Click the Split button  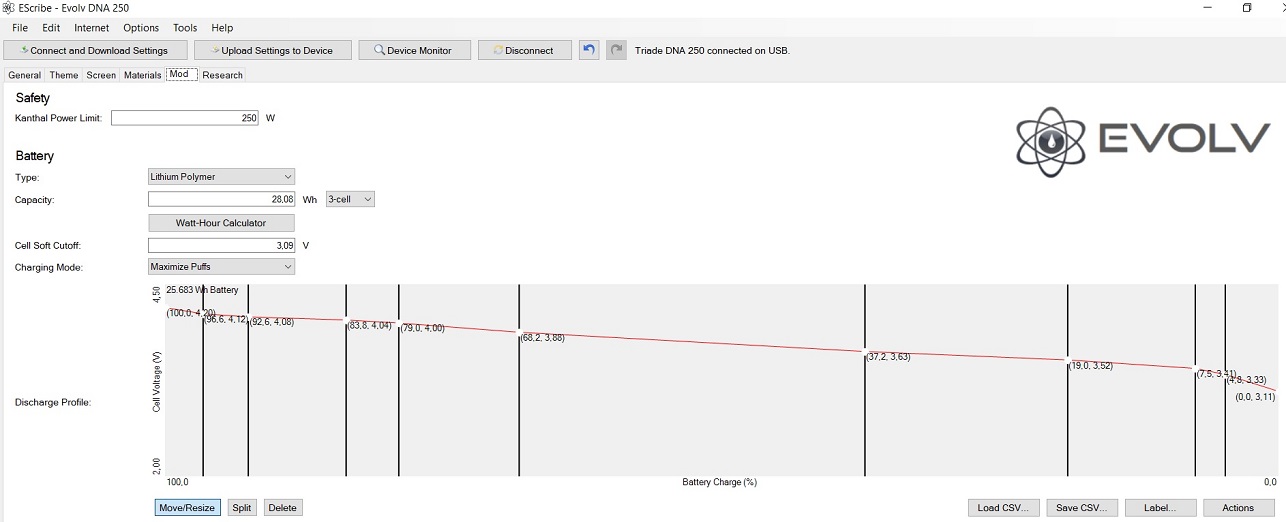point(241,508)
